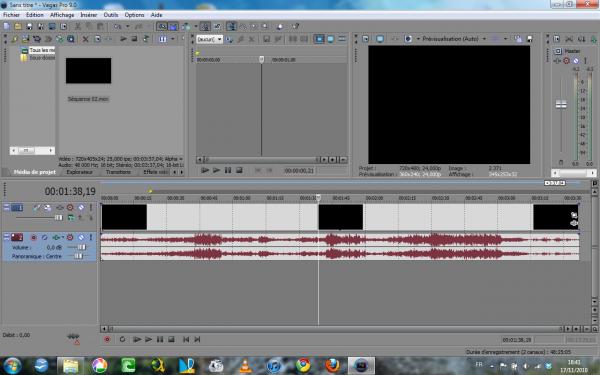Image resolution: width=600 pixels, height=375 pixels.
Task: Click the save snapshot icon in the preview toolbar
Action: click(530, 39)
